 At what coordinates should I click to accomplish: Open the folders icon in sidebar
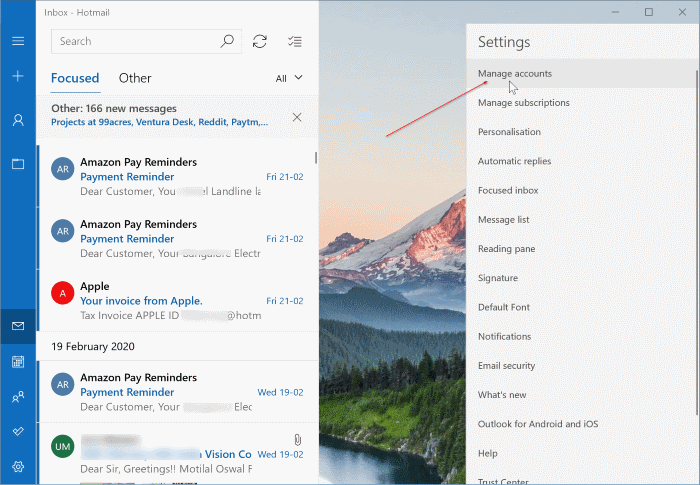click(18, 164)
